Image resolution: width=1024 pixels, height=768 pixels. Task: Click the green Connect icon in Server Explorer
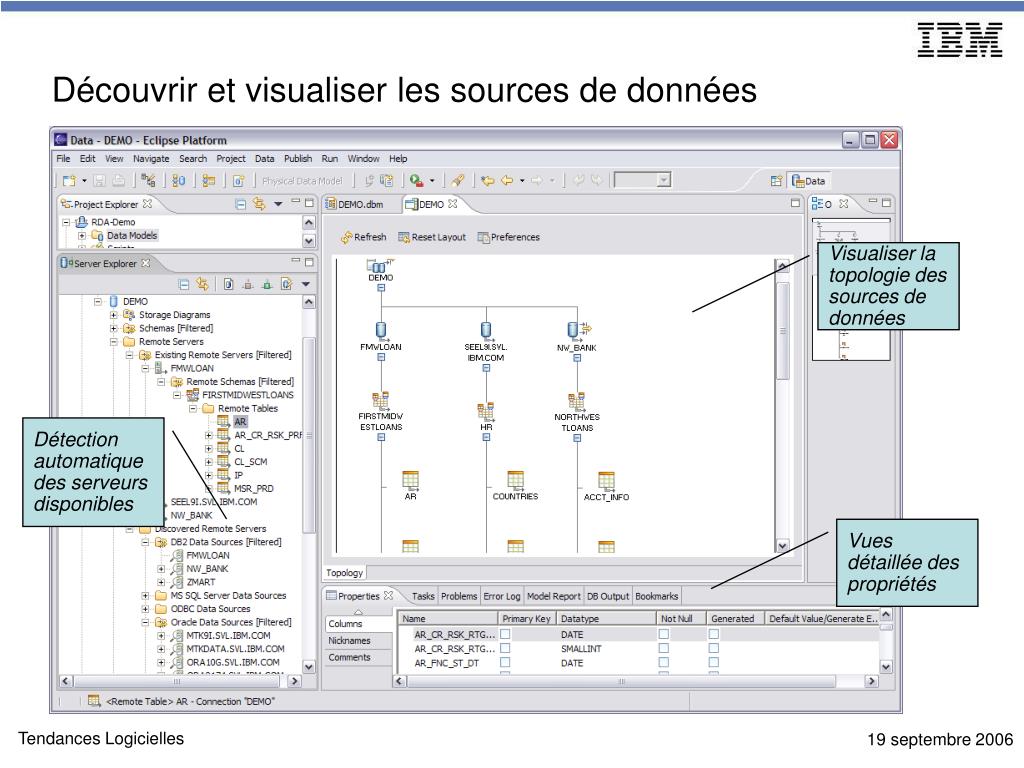pyautogui.click(x=267, y=284)
